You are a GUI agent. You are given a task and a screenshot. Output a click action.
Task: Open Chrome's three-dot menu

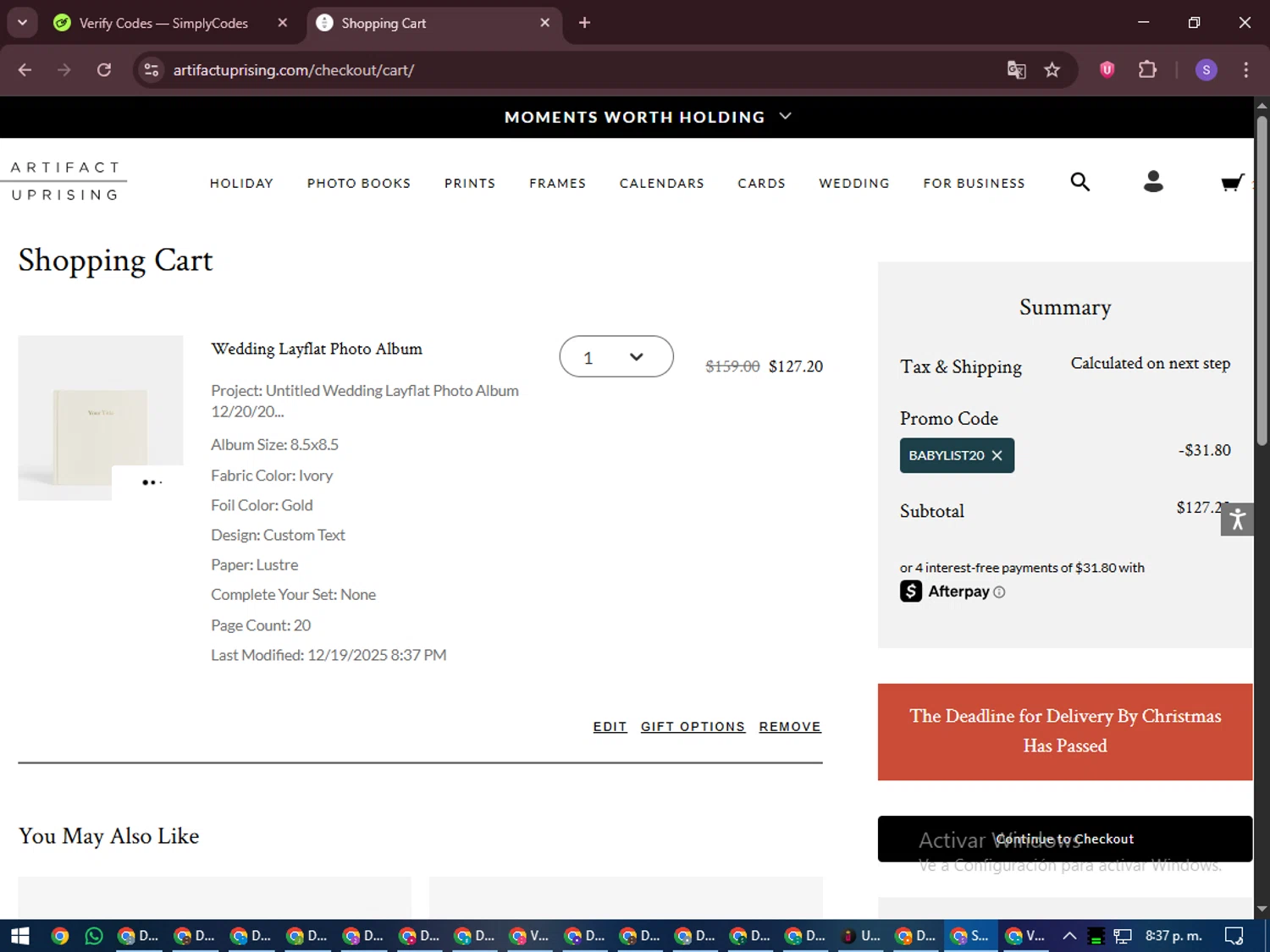click(x=1245, y=69)
